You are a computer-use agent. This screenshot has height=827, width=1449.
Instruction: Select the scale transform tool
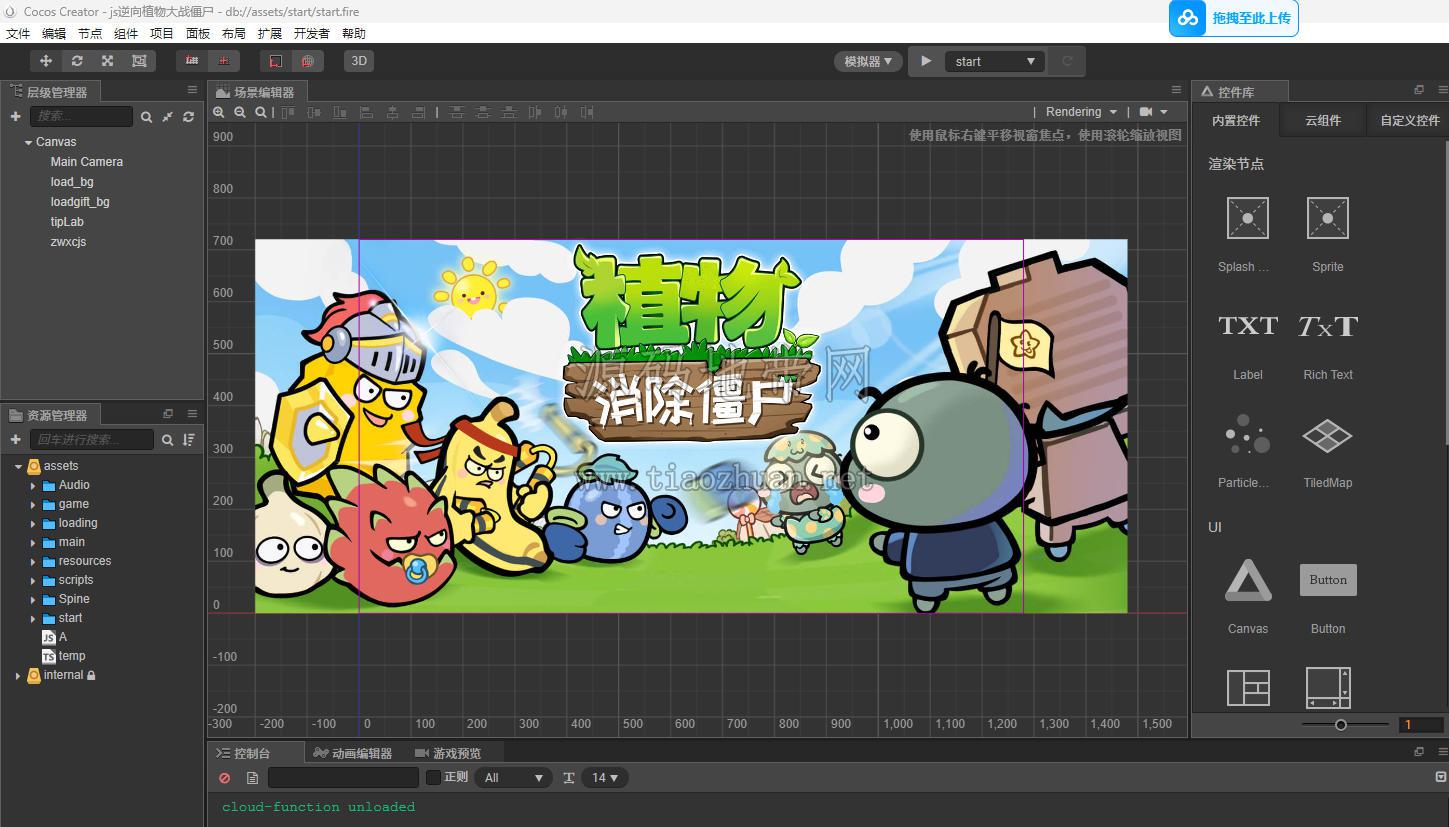tap(108, 61)
